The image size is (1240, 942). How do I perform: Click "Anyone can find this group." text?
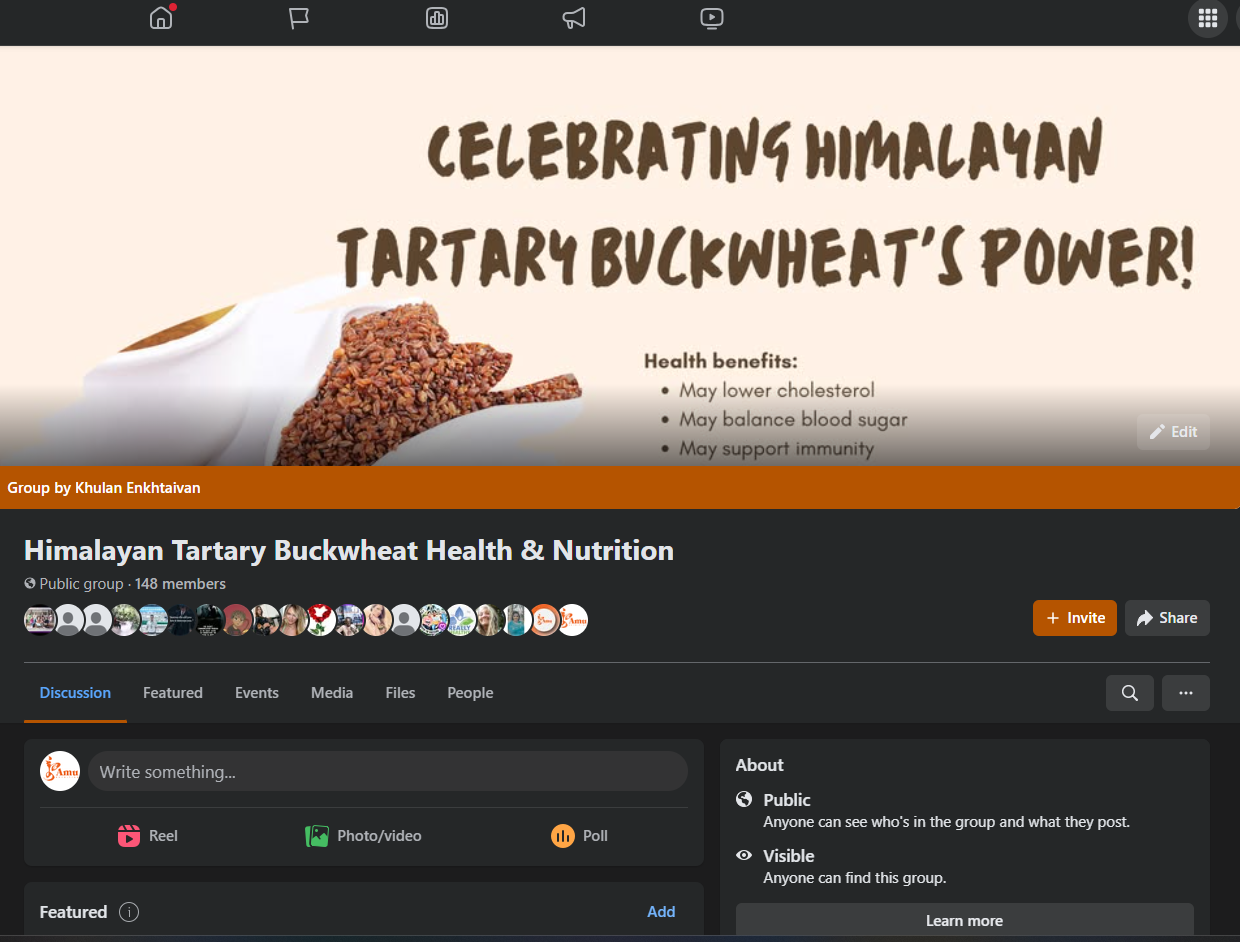pyautogui.click(x=855, y=878)
